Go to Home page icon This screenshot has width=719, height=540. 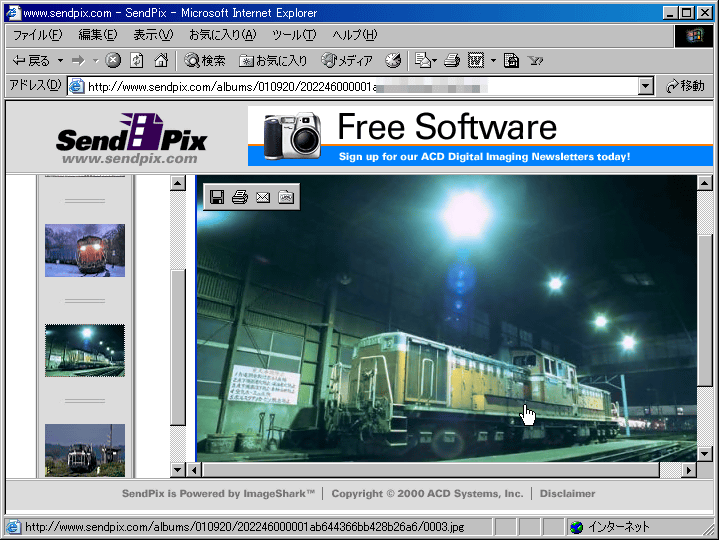coord(160,61)
